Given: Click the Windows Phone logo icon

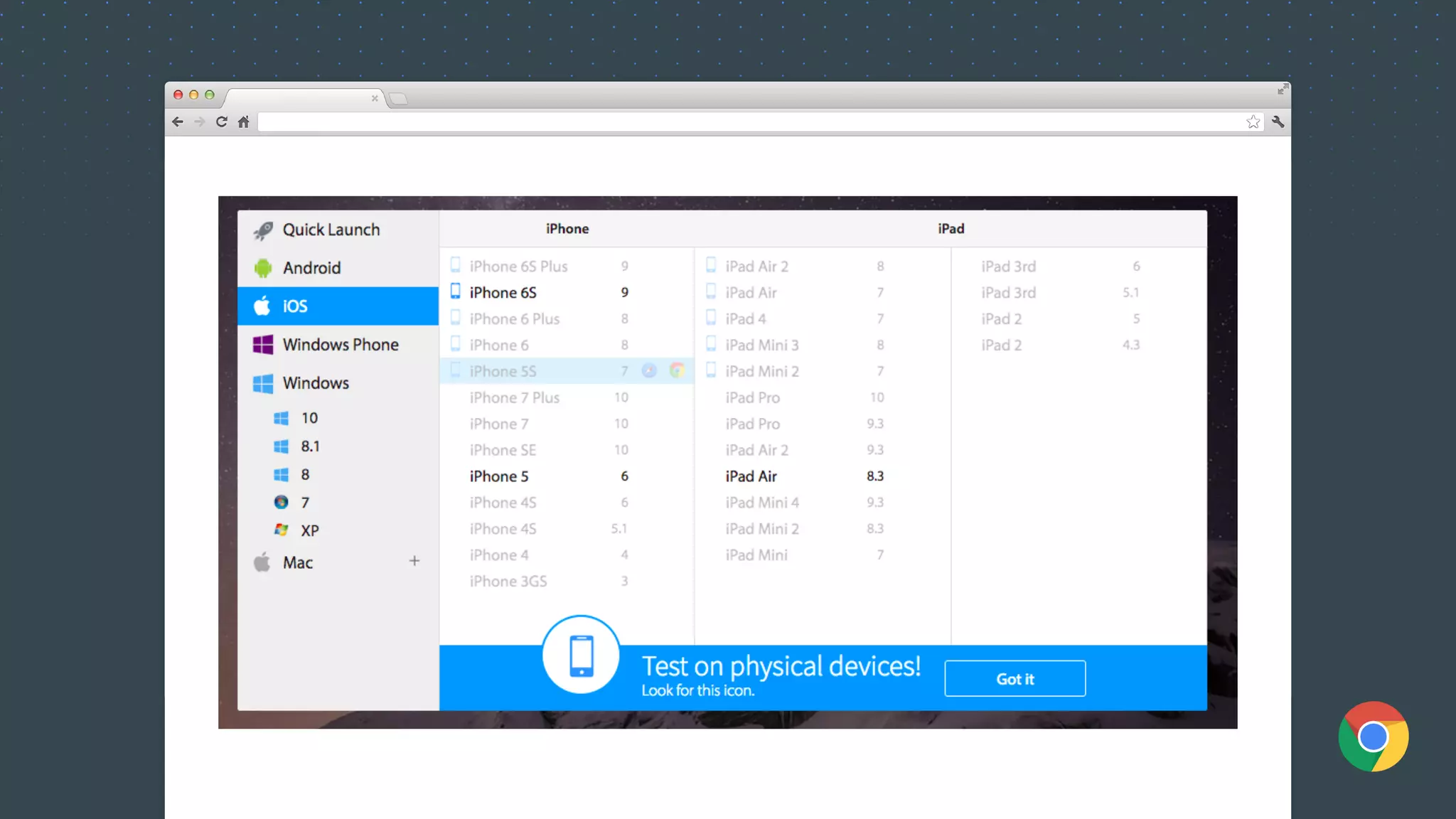Looking at the screenshot, I should (263, 345).
